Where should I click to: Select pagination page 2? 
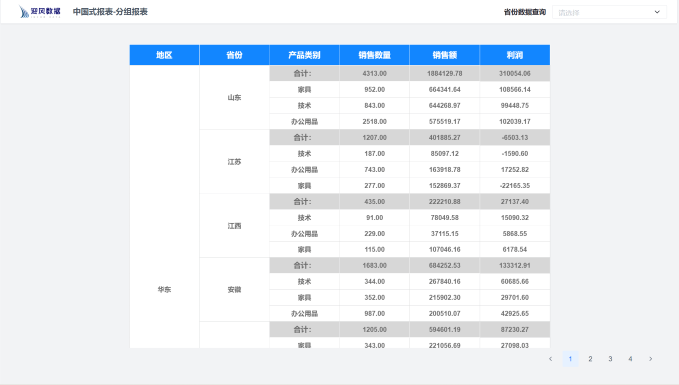(x=590, y=359)
